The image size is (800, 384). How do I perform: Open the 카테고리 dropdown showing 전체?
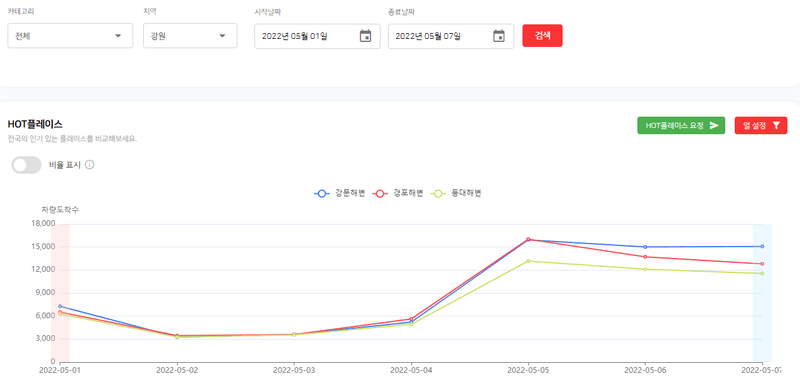(x=70, y=36)
